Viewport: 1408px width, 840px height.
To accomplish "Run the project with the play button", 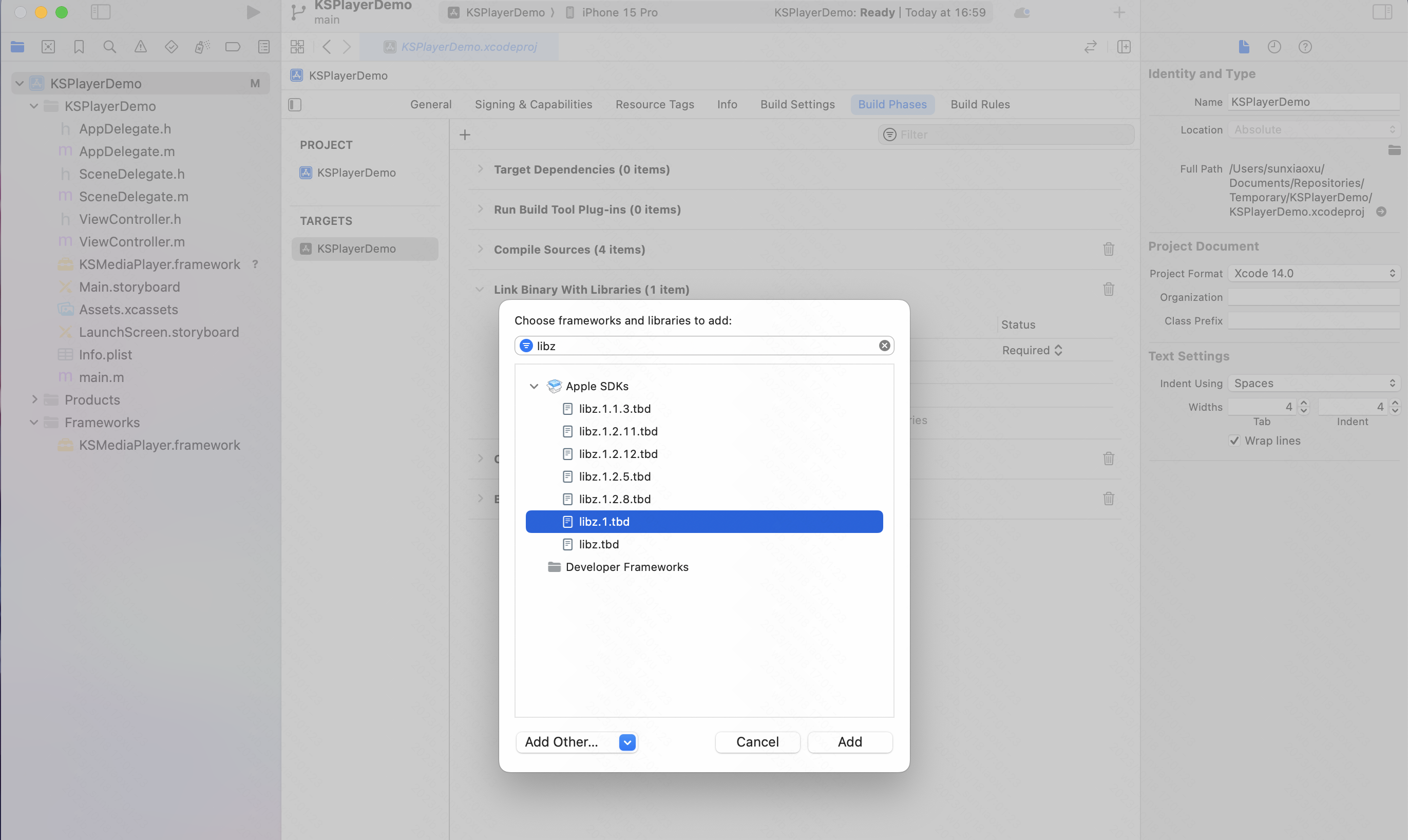I will click(253, 12).
